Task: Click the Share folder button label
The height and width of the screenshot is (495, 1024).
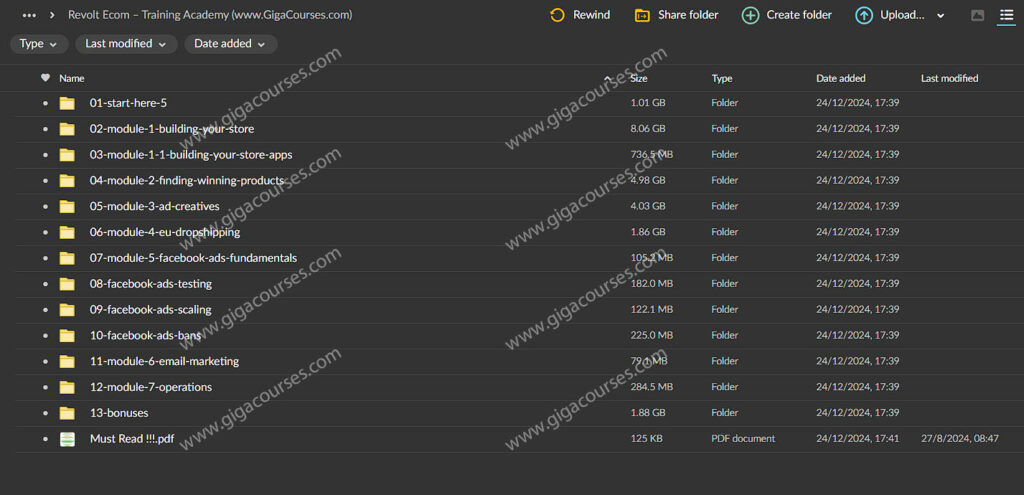Action: click(x=688, y=15)
